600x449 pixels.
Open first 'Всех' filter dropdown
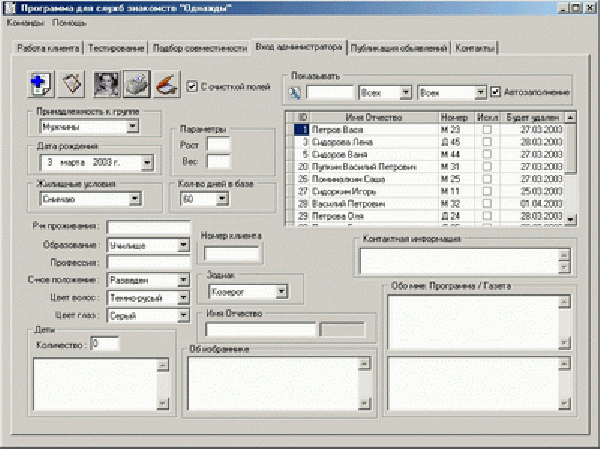tap(406, 93)
